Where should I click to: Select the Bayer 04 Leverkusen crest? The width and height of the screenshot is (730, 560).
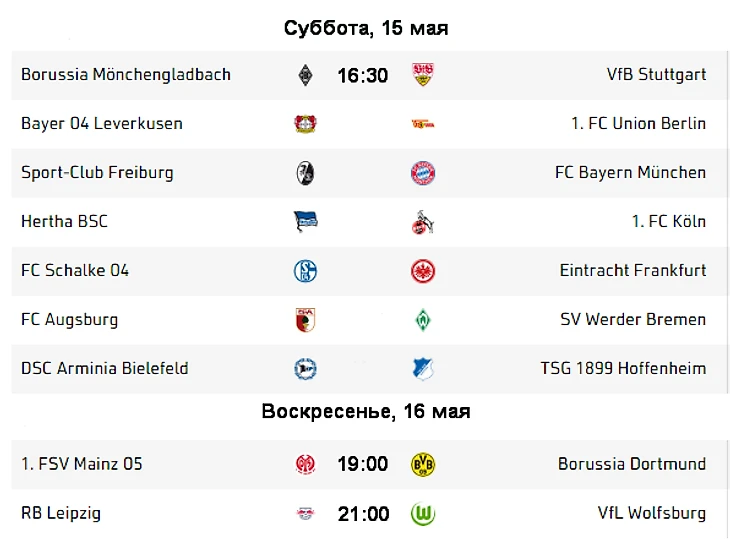click(306, 124)
